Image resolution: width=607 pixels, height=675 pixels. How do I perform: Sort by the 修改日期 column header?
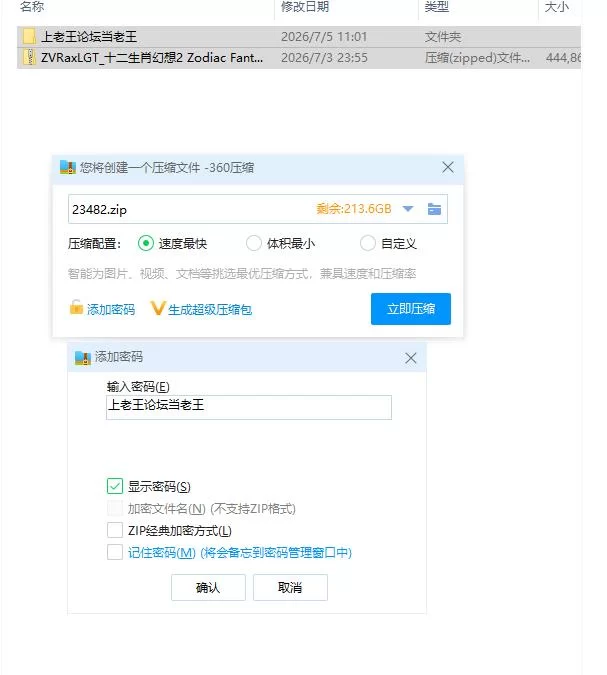tap(305, 7)
